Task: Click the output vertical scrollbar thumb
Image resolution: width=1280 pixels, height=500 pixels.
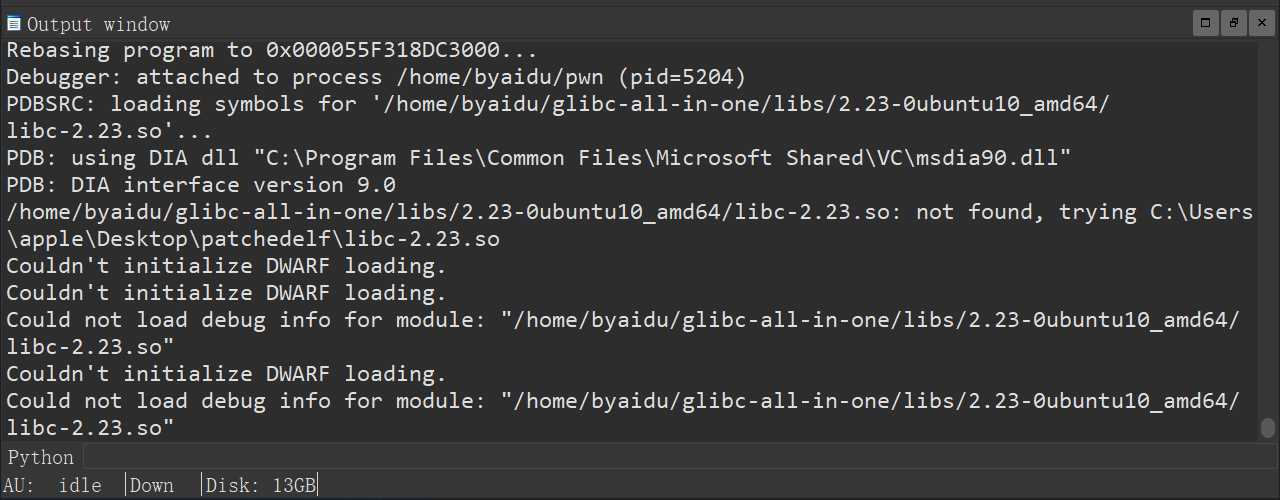Action: pos(1267,428)
